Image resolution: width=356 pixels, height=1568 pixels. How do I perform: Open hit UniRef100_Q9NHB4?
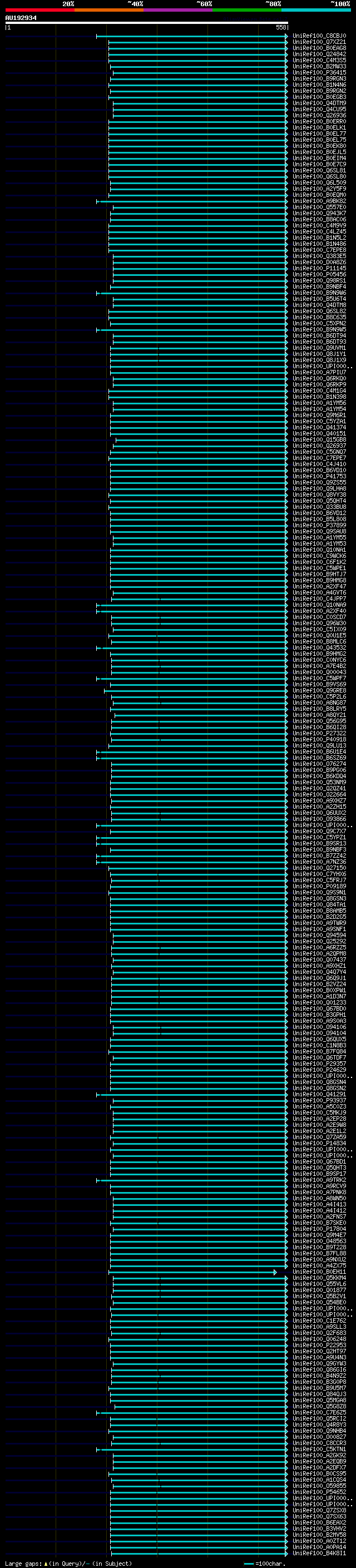[319, 1431]
